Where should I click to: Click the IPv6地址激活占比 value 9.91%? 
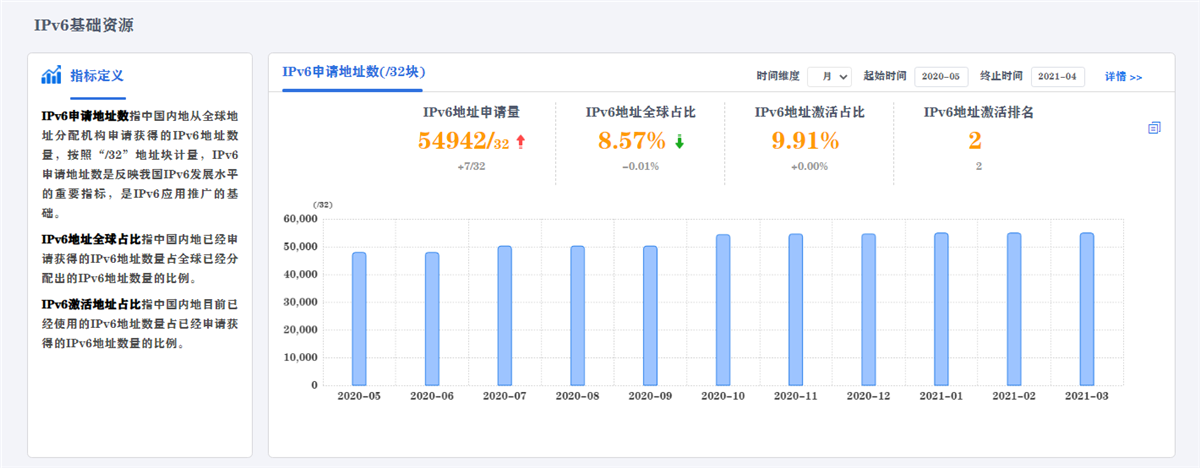click(x=805, y=141)
